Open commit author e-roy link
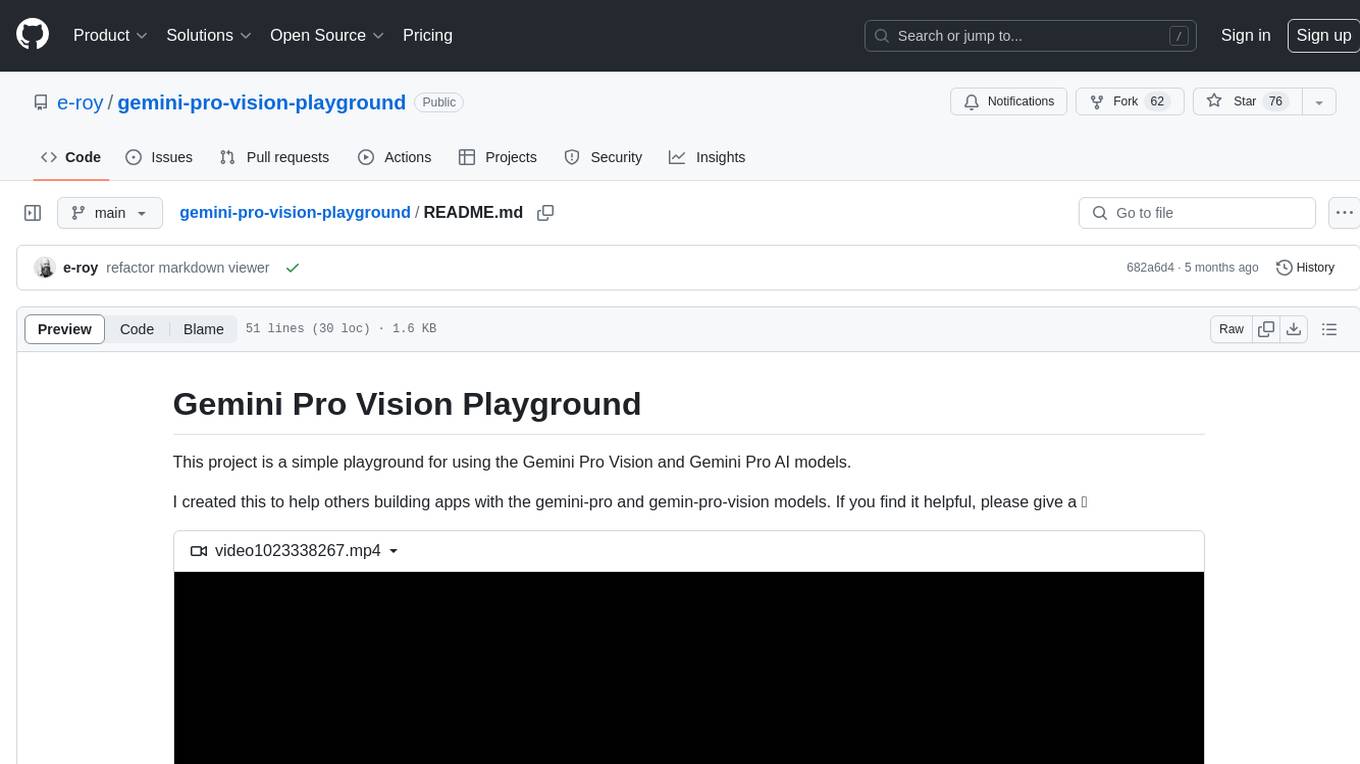 pyautogui.click(x=80, y=268)
